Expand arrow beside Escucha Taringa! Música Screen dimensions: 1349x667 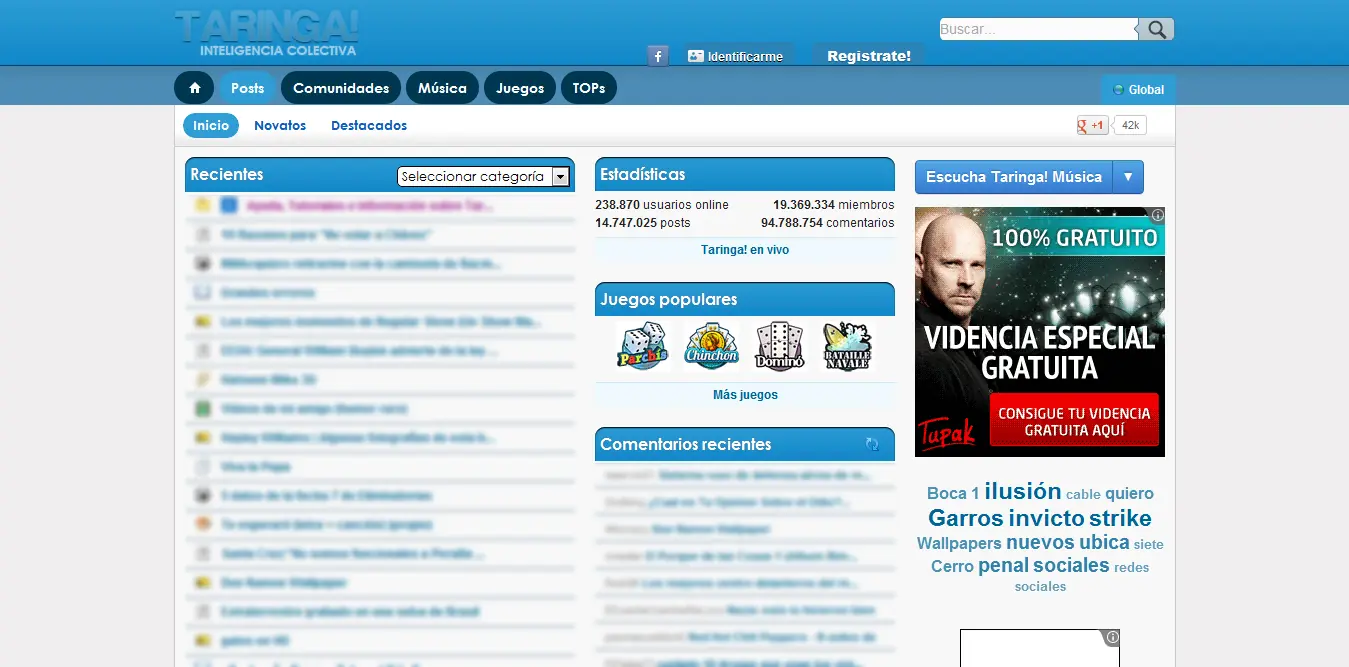click(1128, 177)
